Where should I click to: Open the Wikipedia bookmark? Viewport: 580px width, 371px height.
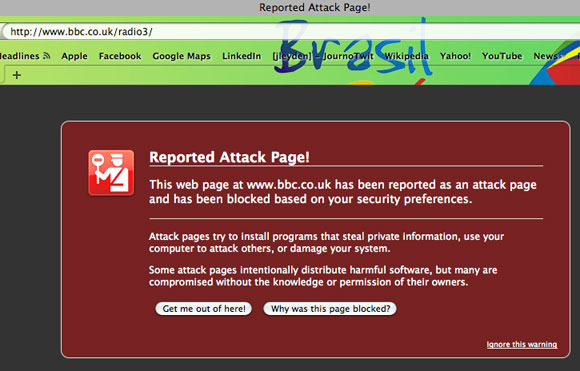[406, 56]
